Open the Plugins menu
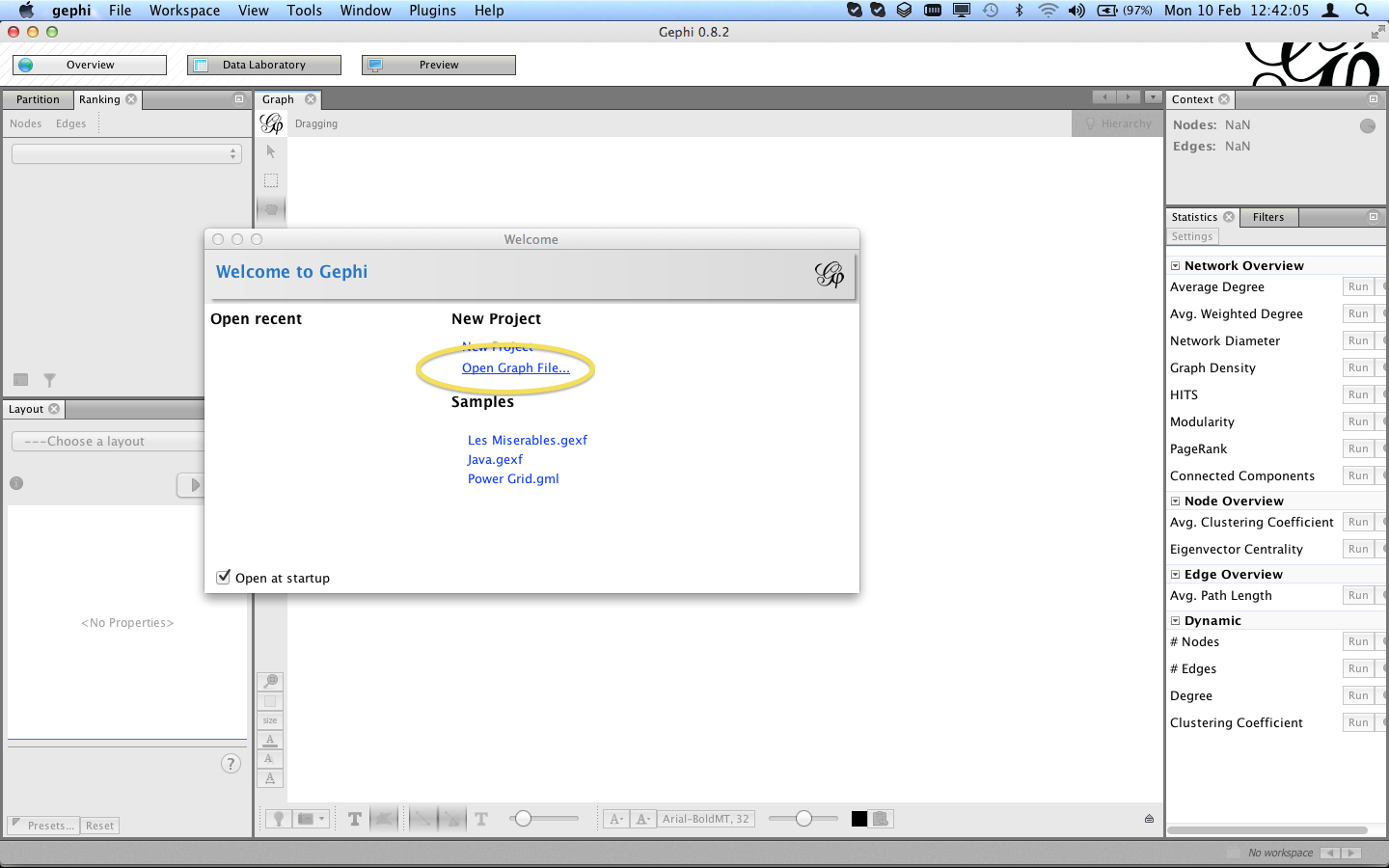Screen dimensions: 1389x868 pos(432,10)
